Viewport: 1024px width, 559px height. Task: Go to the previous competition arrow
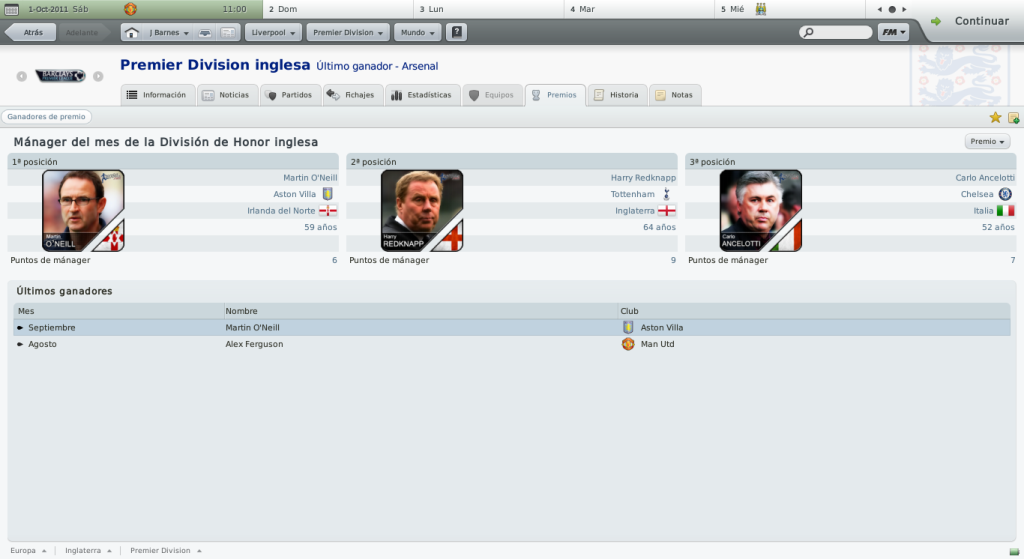pos(22,76)
